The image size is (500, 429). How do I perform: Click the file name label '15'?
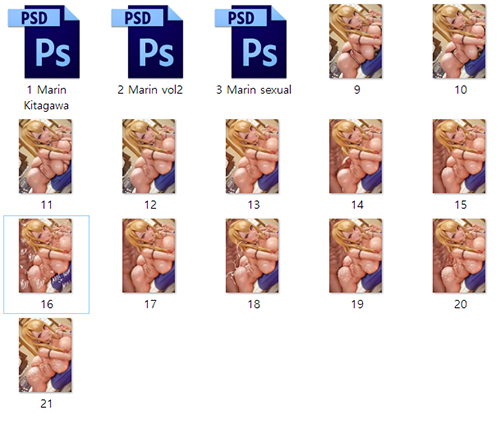coord(461,205)
